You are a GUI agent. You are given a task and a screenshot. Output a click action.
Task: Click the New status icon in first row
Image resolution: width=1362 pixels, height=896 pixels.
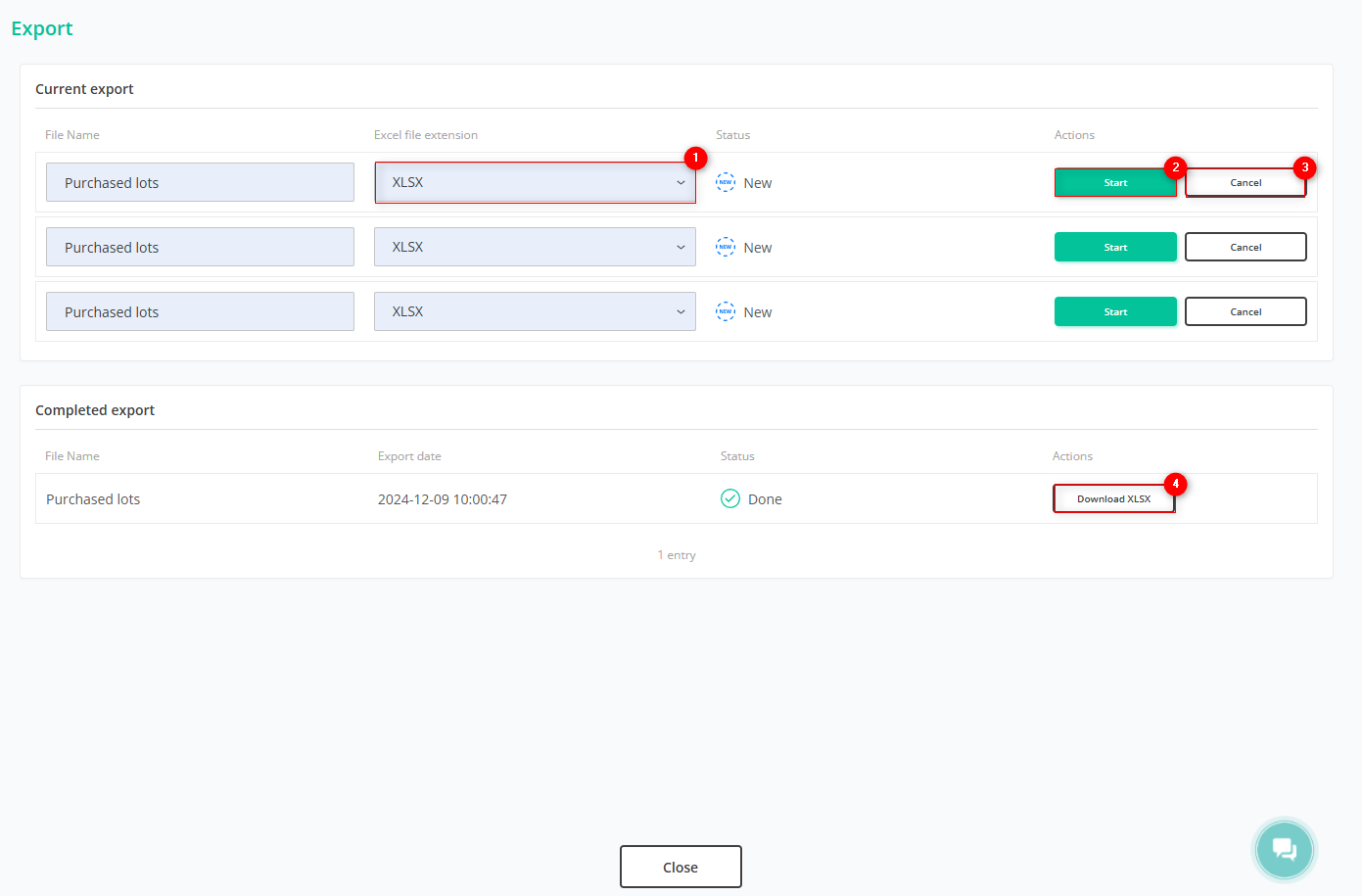[726, 183]
